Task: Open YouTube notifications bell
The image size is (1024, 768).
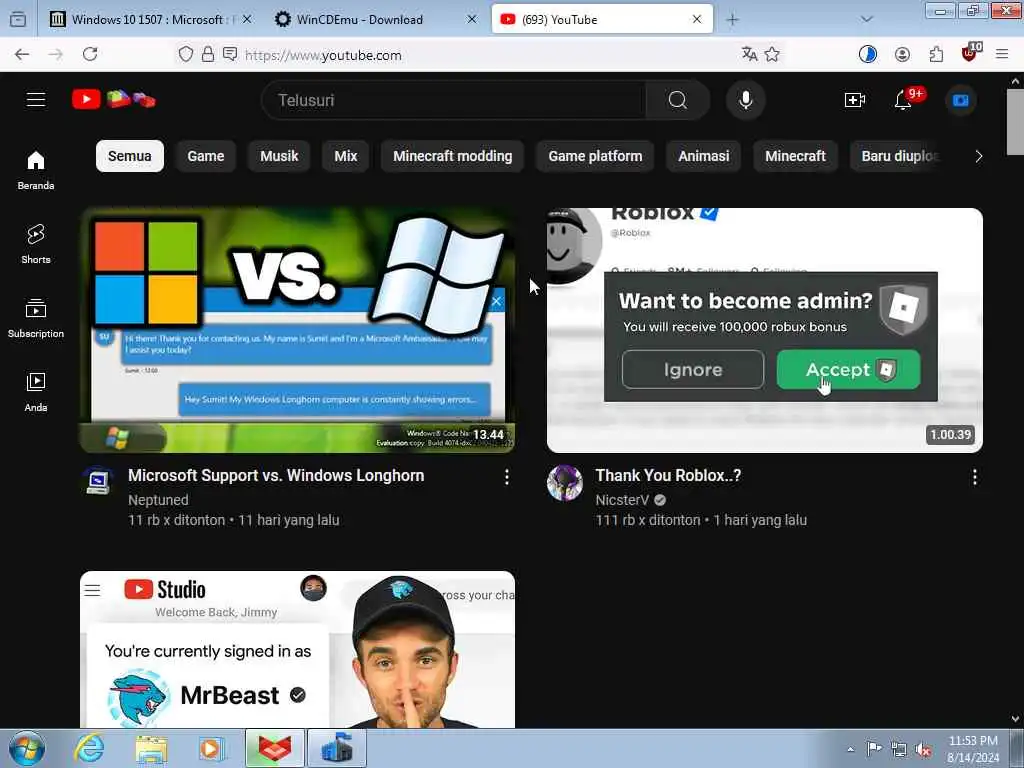Action: [903, 100]
